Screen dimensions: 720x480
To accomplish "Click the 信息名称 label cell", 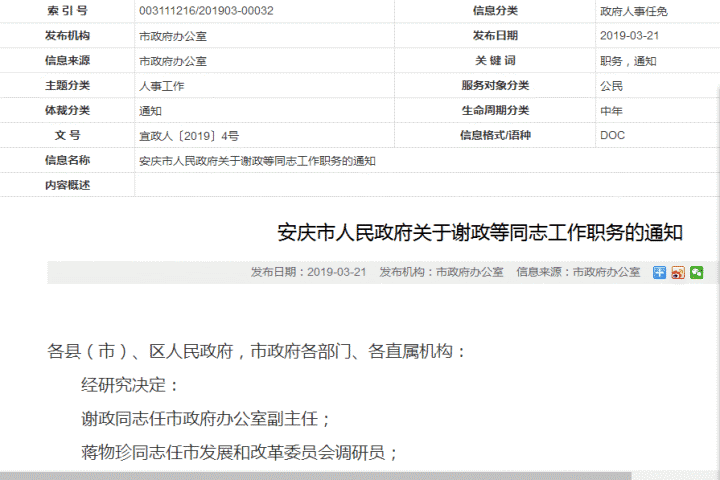I will (68, 160).
